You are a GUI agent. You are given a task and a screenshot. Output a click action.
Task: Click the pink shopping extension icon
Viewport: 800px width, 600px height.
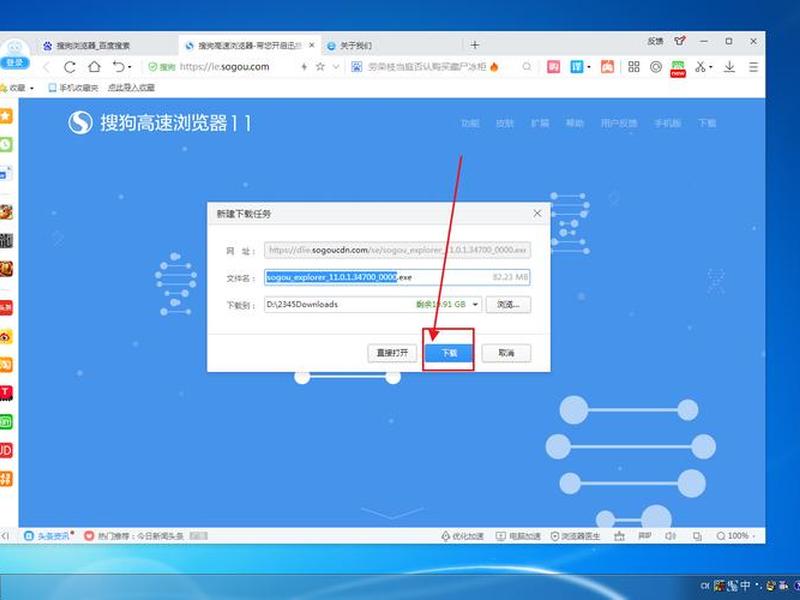click(554, 67)
